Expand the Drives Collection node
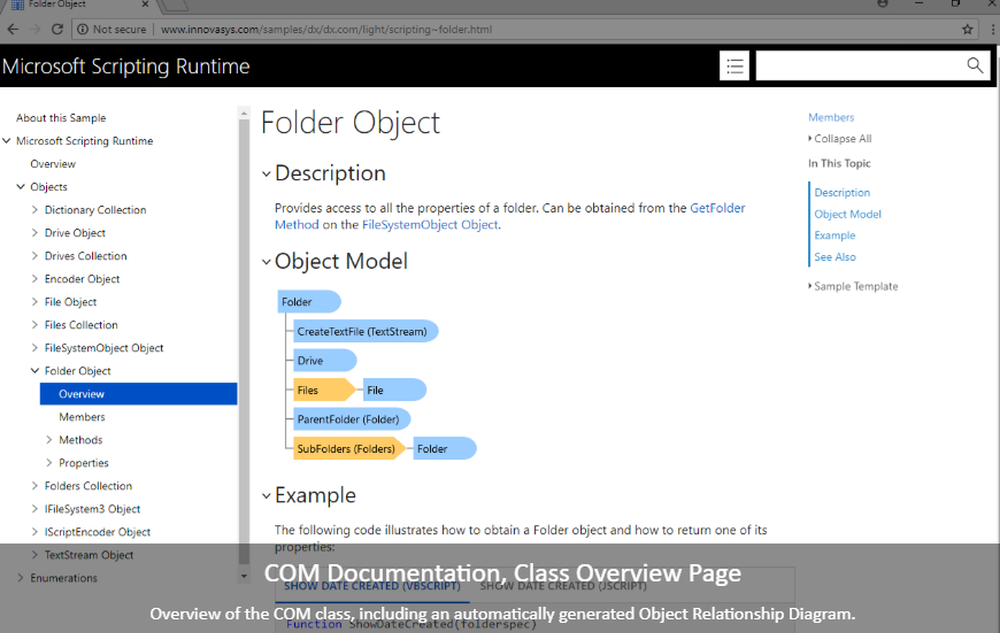 pos(35,256)
